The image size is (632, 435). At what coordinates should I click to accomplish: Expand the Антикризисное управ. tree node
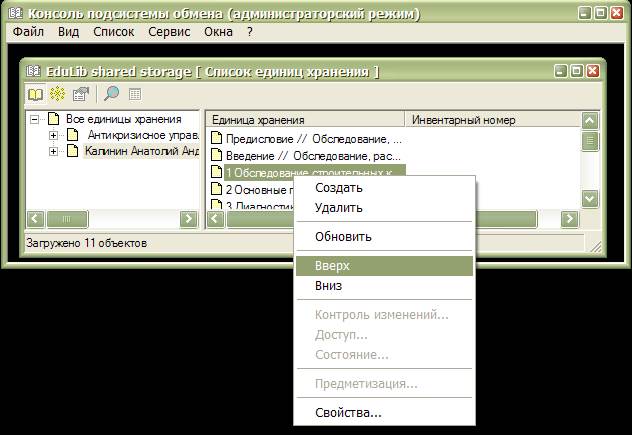pos(53,135)
